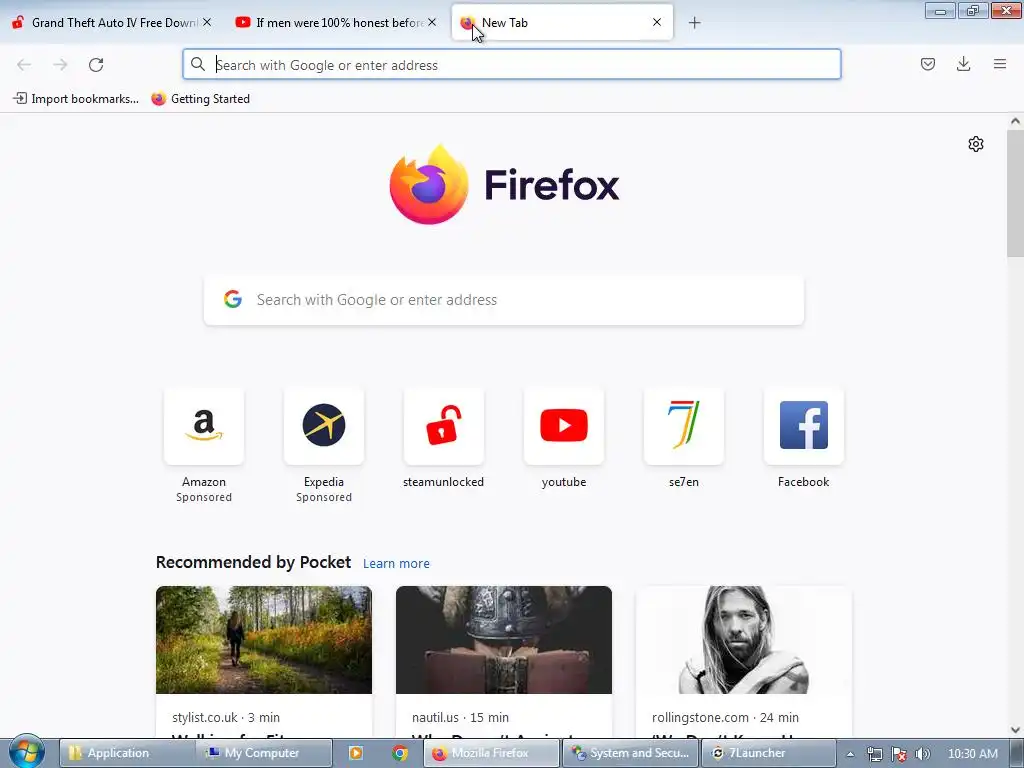Switch to 'If men were 100% honest' YouTube tab
This screenshot has height=768, width=1024.
337,23
